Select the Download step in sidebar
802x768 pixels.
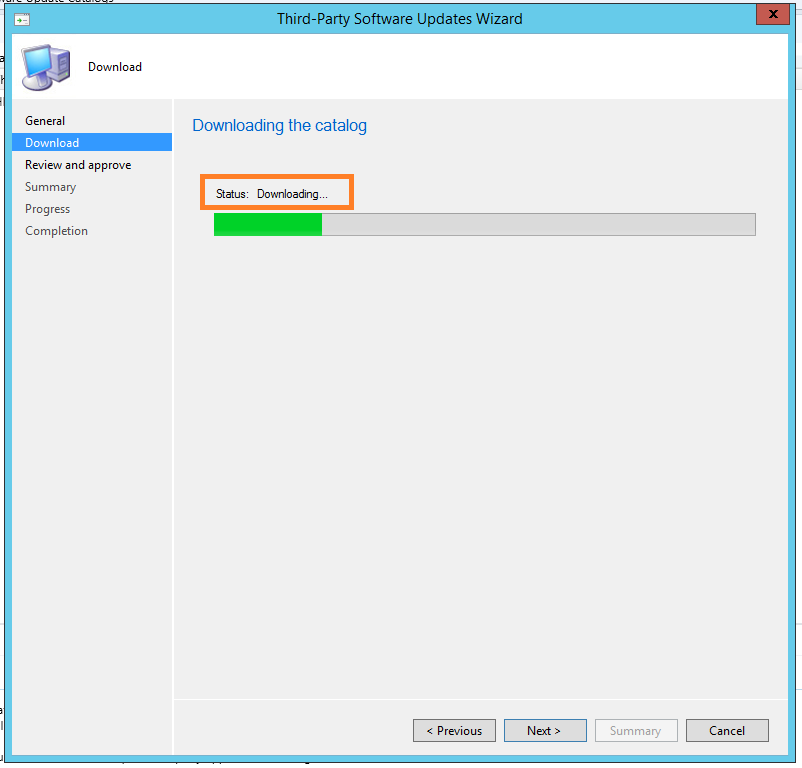92,143
